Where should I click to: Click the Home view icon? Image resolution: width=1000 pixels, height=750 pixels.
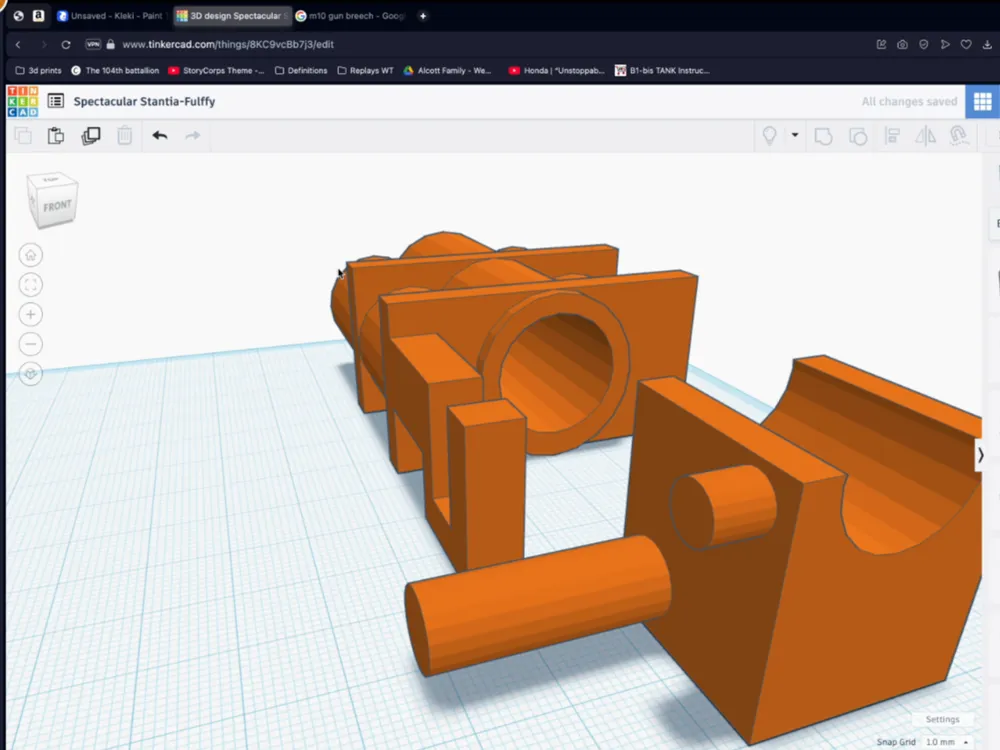click(31, 254)
